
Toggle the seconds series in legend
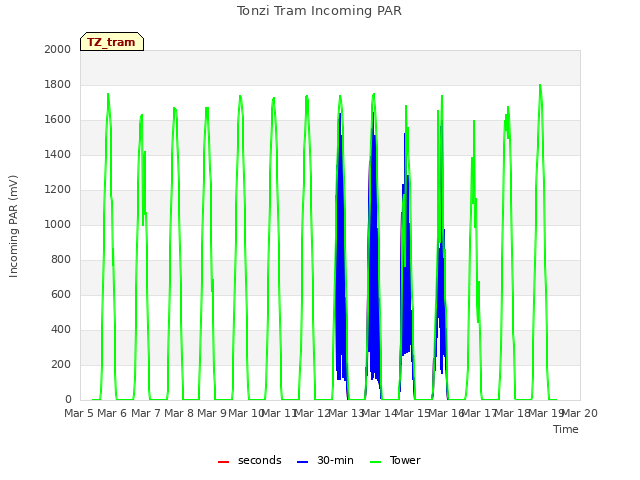[250, 460]
